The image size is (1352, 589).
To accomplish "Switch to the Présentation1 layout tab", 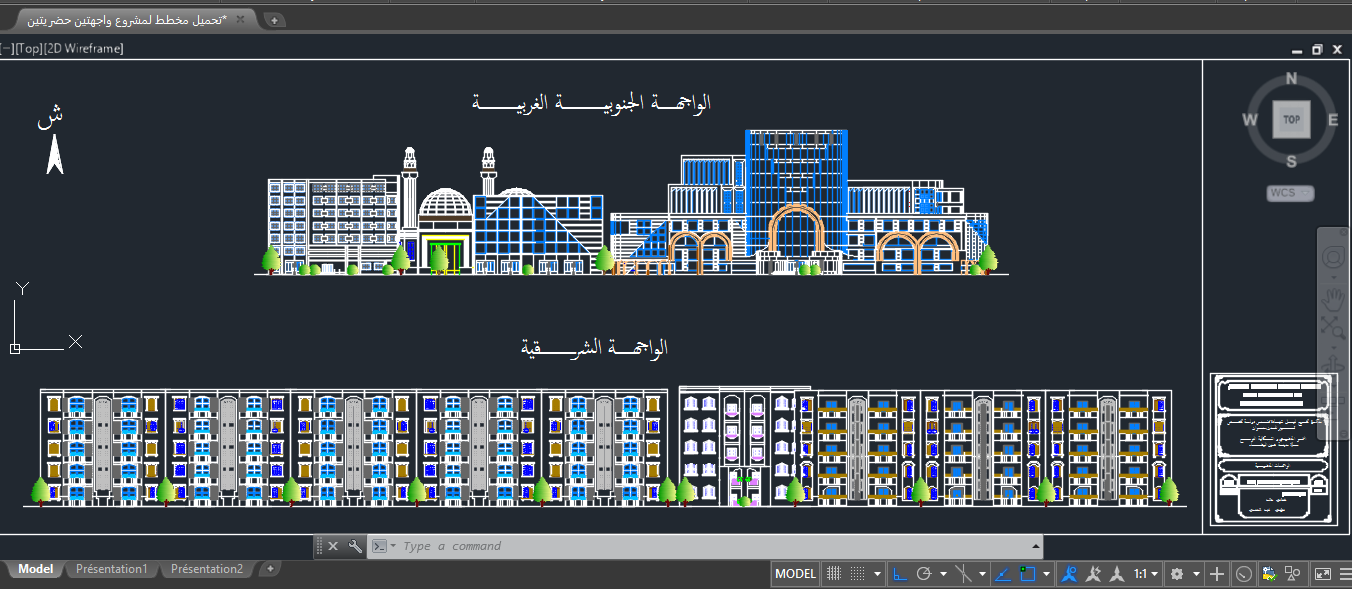I will click(x=112, y=569).
